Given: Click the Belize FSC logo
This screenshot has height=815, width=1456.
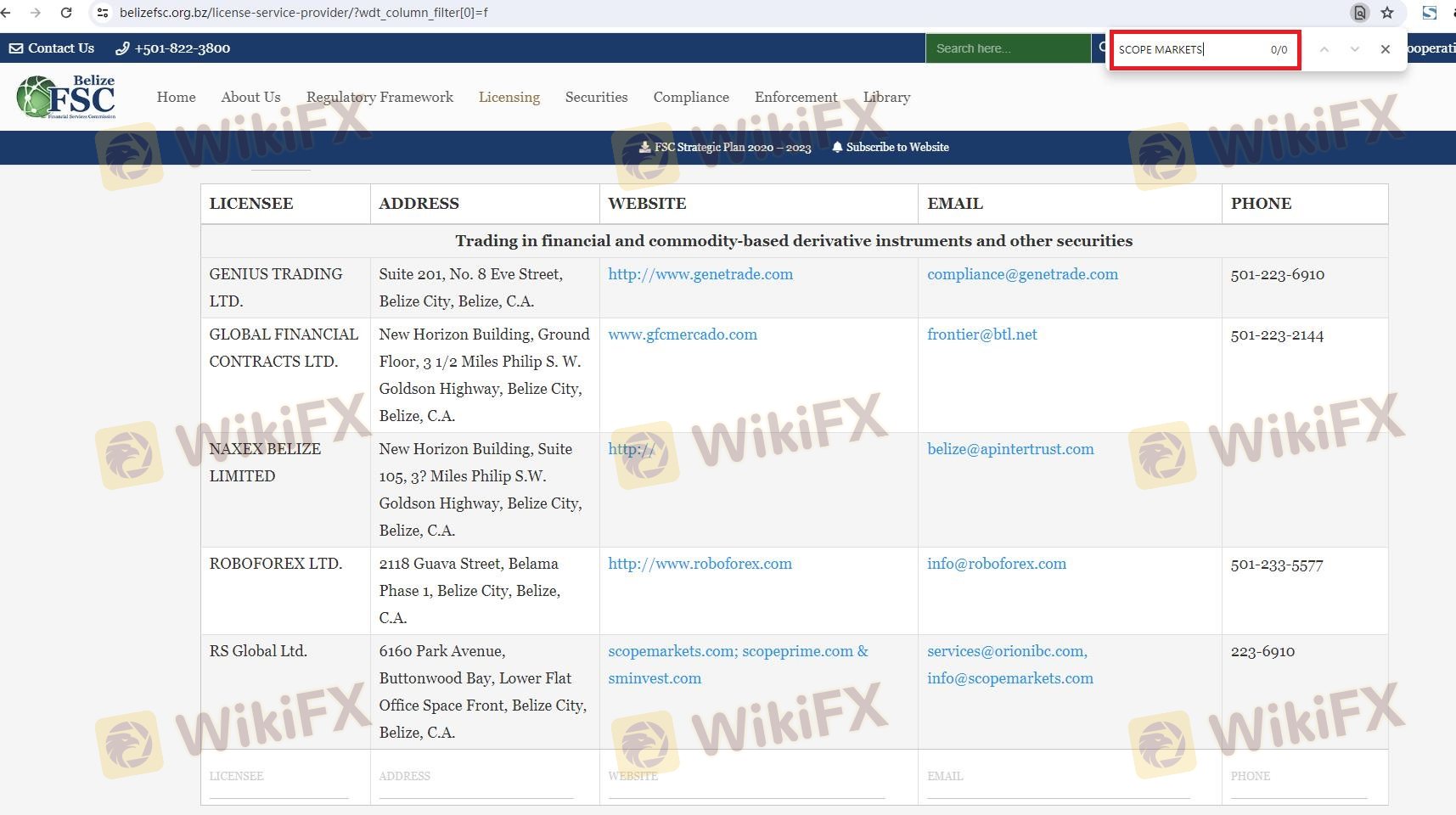Looking at the screenshot, I should pos(66,97).
